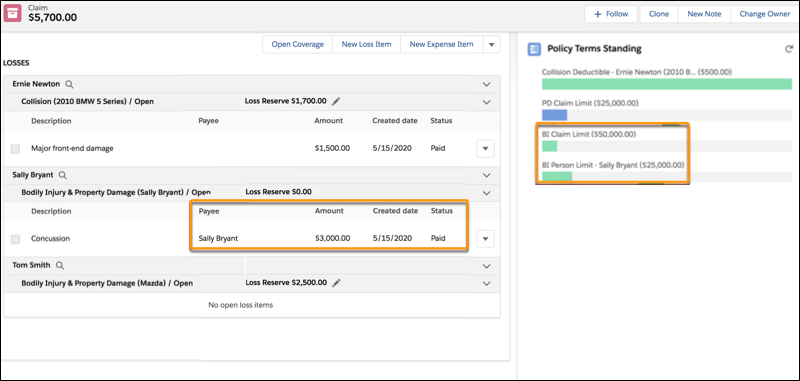Clone the claim
Image resolution: width=800 pixels, height=381 pixels.
pyautogui.click(x=659, y=14)
